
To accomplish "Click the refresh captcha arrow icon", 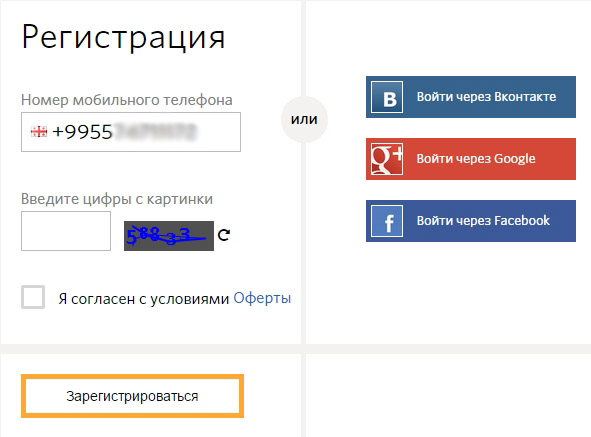I will [224, 235].
